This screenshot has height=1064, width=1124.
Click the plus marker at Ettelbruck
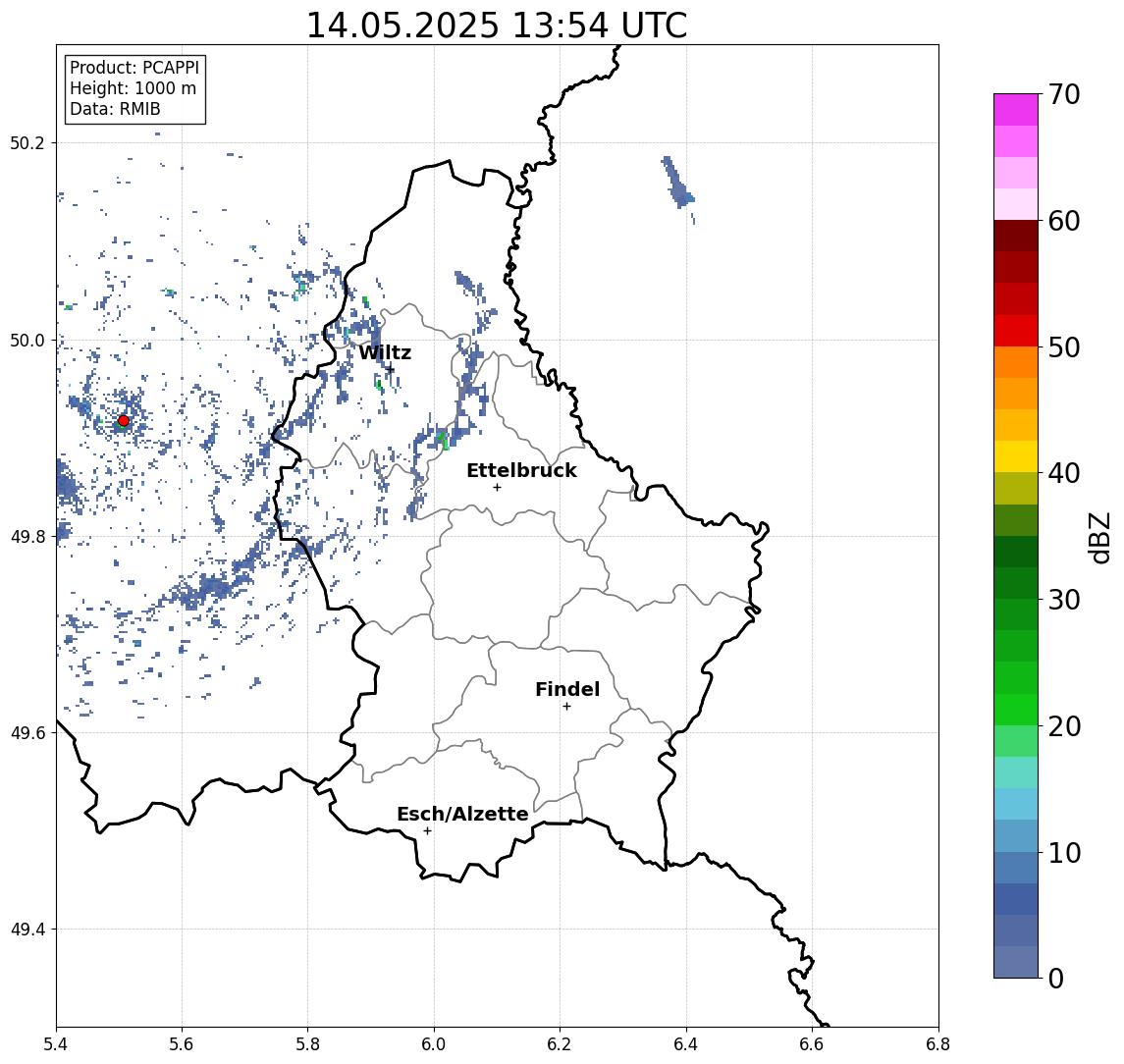[x=497, y=488]
